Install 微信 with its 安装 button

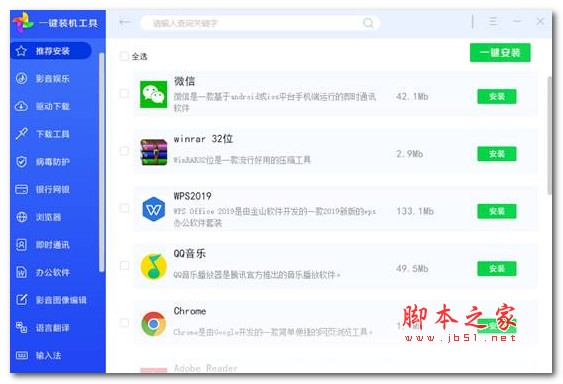tap(497, 96)
